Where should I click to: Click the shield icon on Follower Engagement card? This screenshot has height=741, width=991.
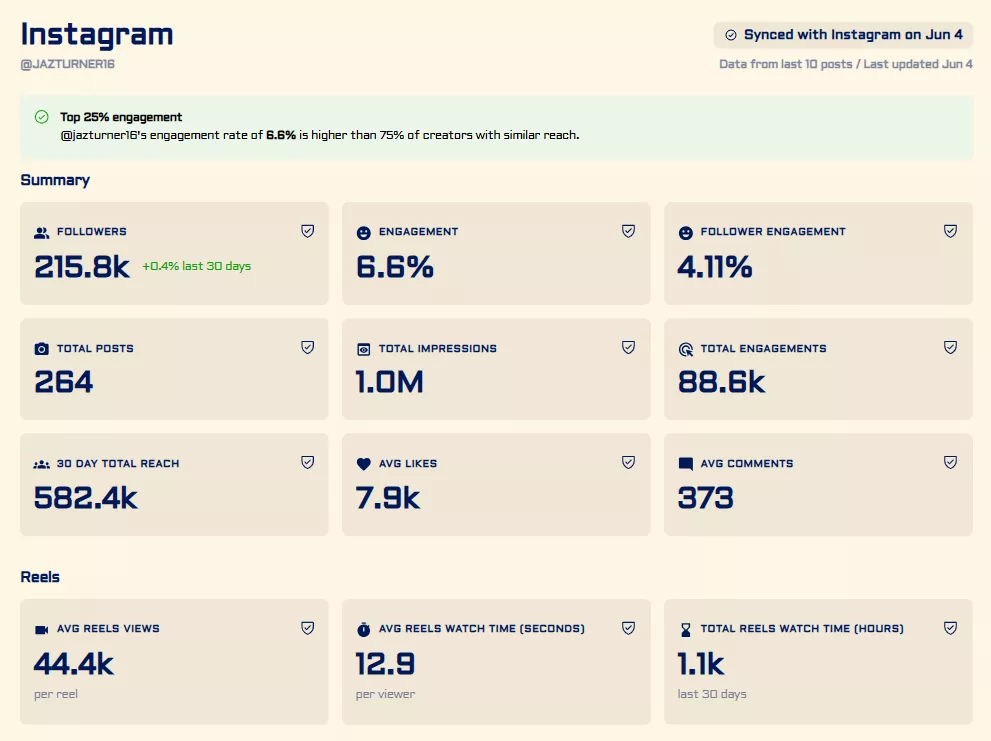(951, 231)
